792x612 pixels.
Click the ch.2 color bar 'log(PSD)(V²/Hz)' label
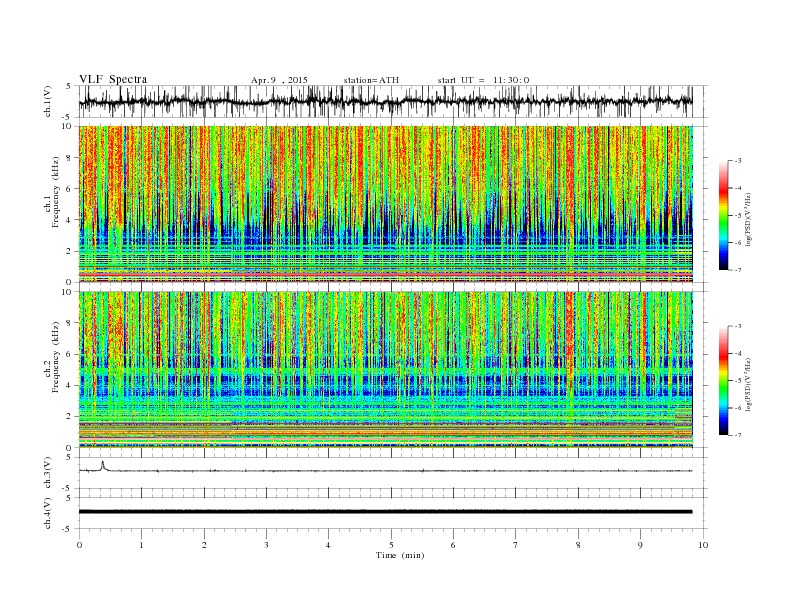pyautogui.click(x=748, y=383)
